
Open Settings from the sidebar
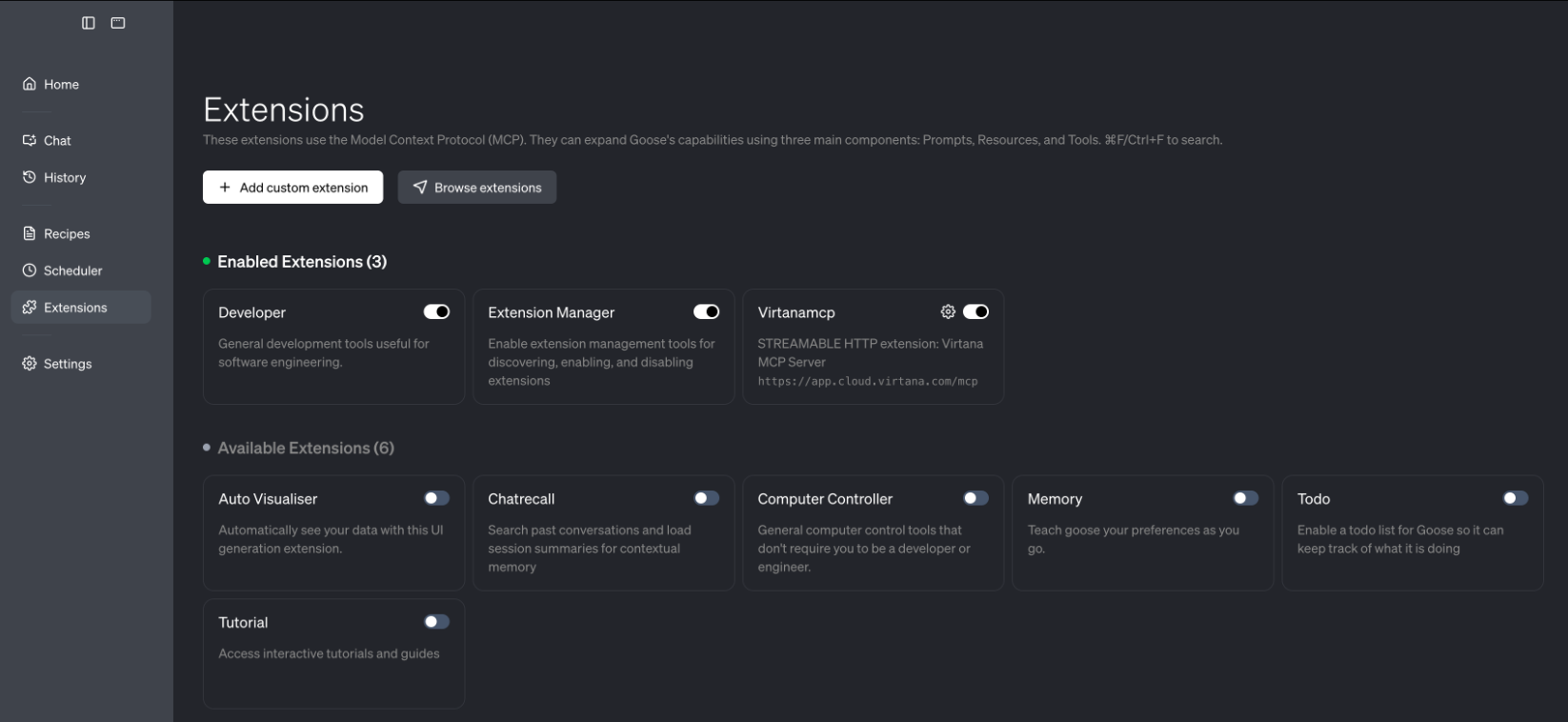[67, 364]
